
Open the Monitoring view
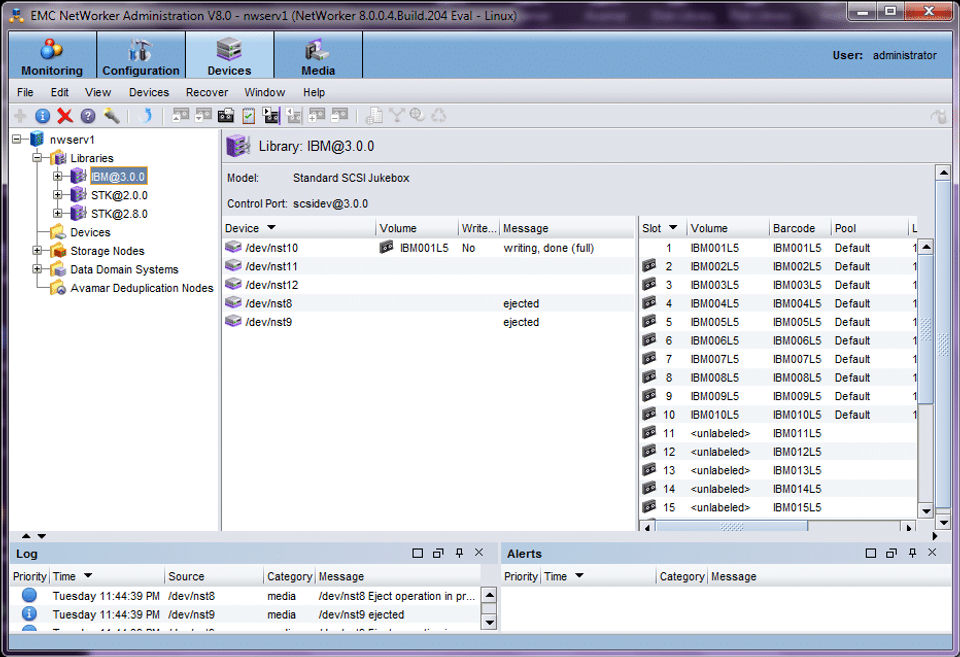tap(52, 56)
